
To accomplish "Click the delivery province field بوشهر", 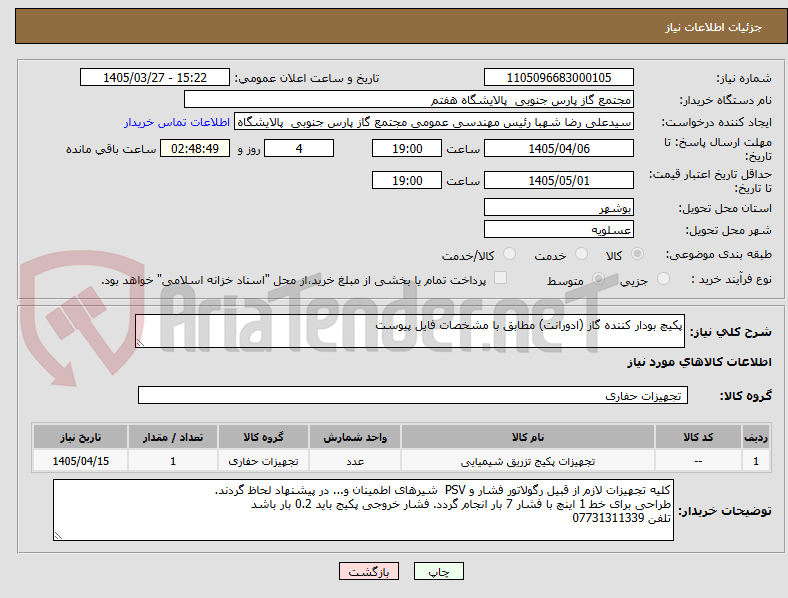I will click(558, 207).
